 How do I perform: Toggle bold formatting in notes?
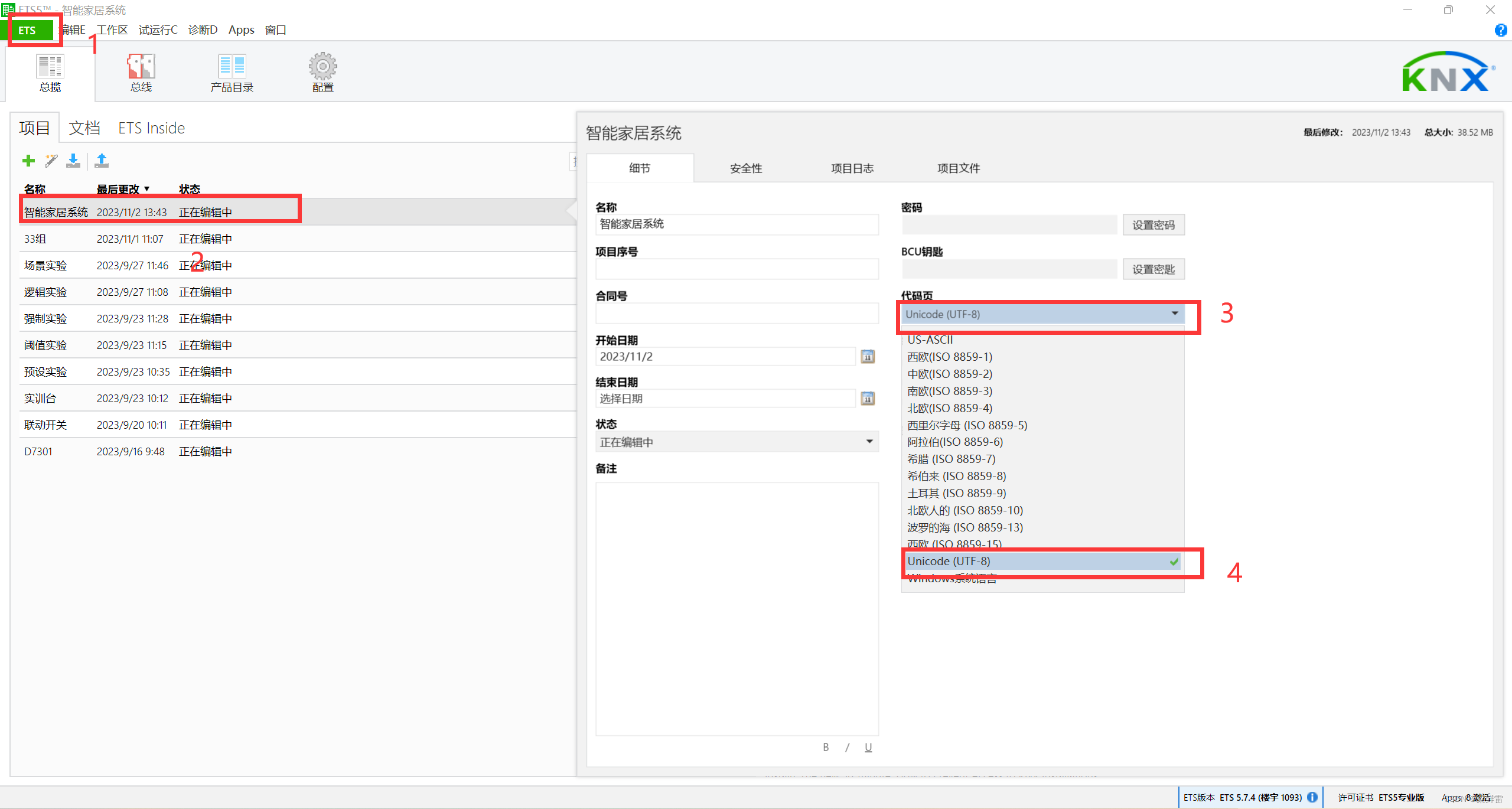coord(826,748)
